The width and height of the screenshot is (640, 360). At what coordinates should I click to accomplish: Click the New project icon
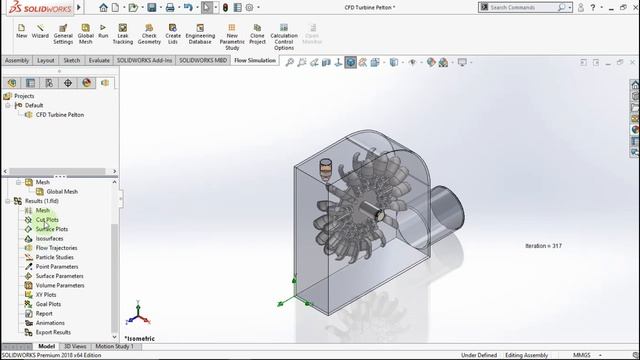(22, 31)
